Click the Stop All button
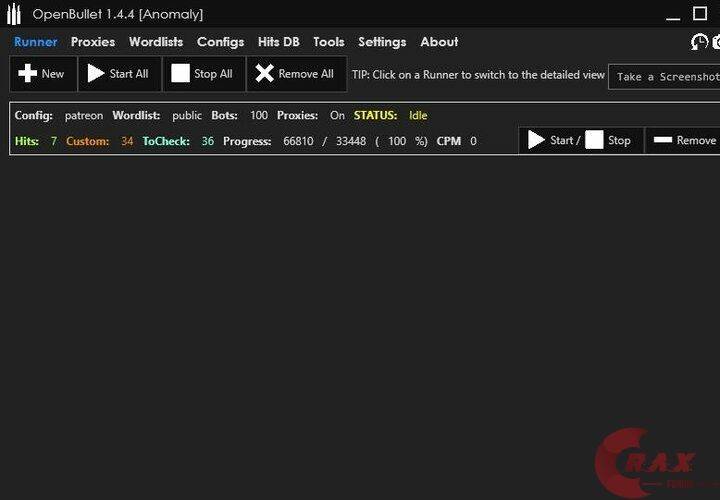The height and width of the screenshot is (500, 720). (x=204, y=74)
